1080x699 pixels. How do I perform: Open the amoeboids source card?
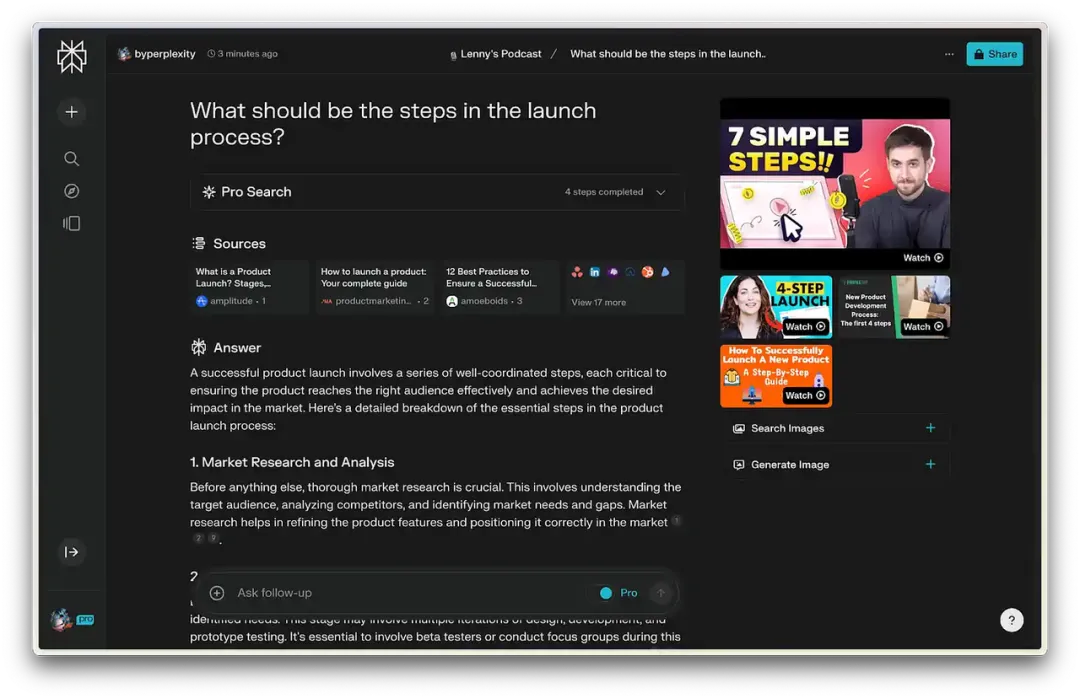[x=500, y=286]
